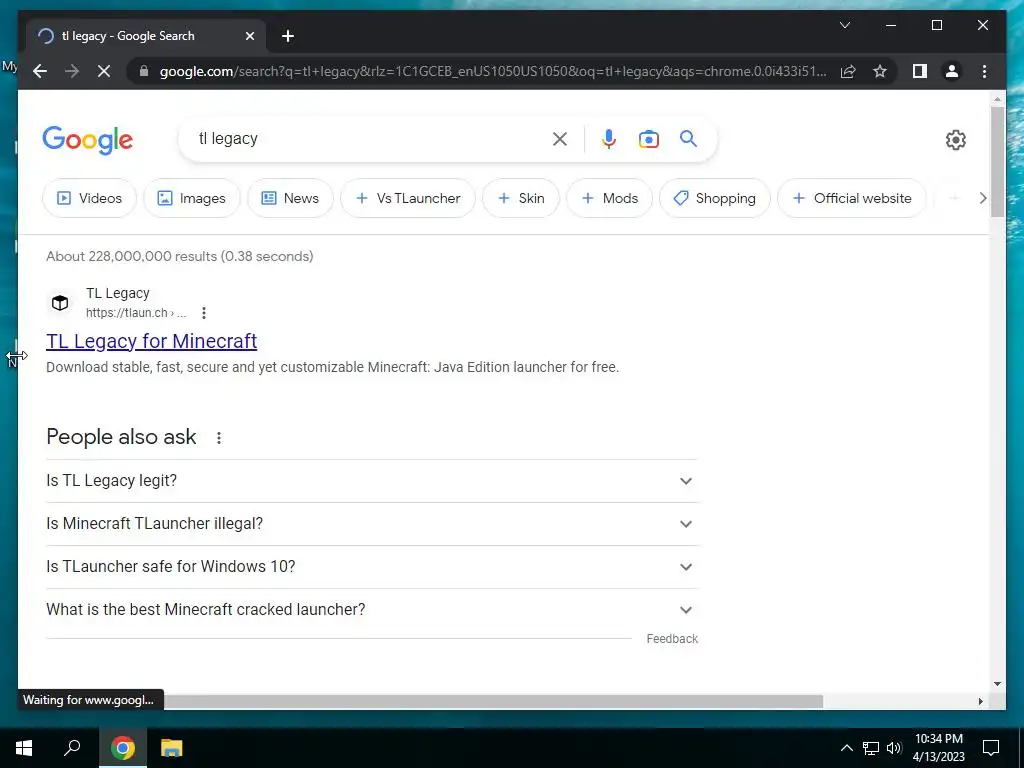Start voice search with microphone icon
The image size is (1024, 768).
coord(609,139)
